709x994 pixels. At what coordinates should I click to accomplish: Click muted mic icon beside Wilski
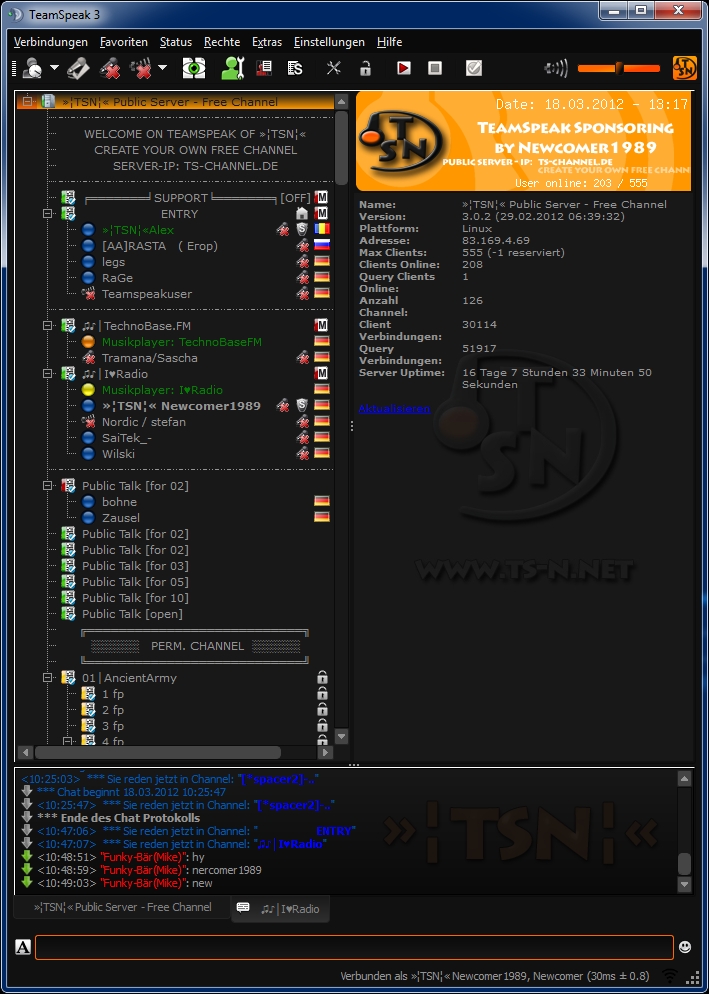coord(303,453)
